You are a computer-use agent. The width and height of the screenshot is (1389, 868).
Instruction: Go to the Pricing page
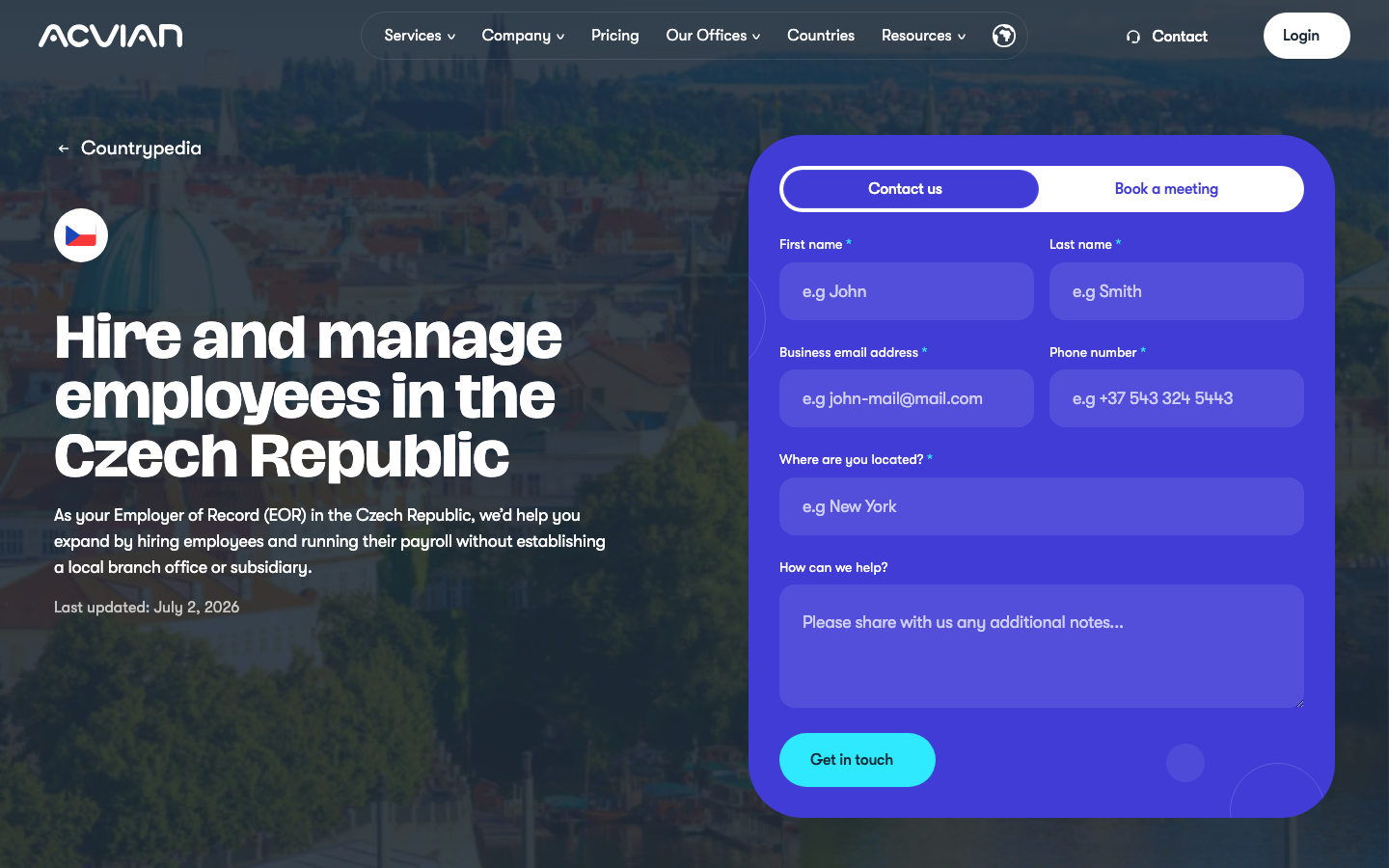[615, 36]
